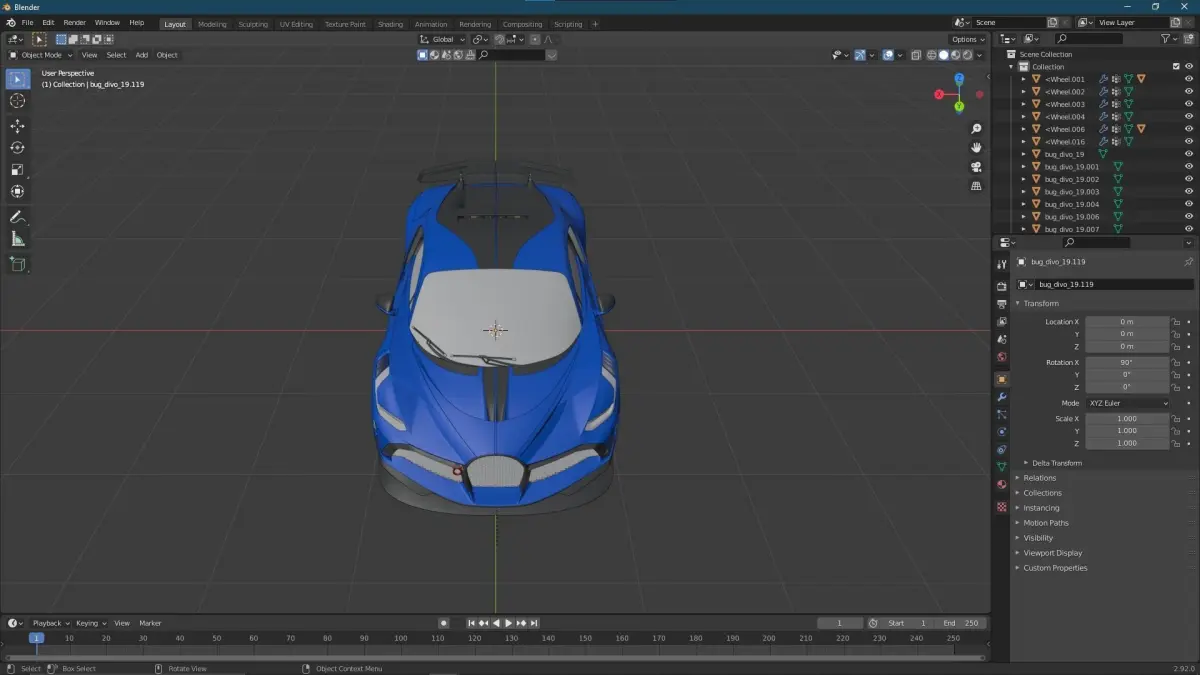Activate the Select Box tool

coord(17,79)
